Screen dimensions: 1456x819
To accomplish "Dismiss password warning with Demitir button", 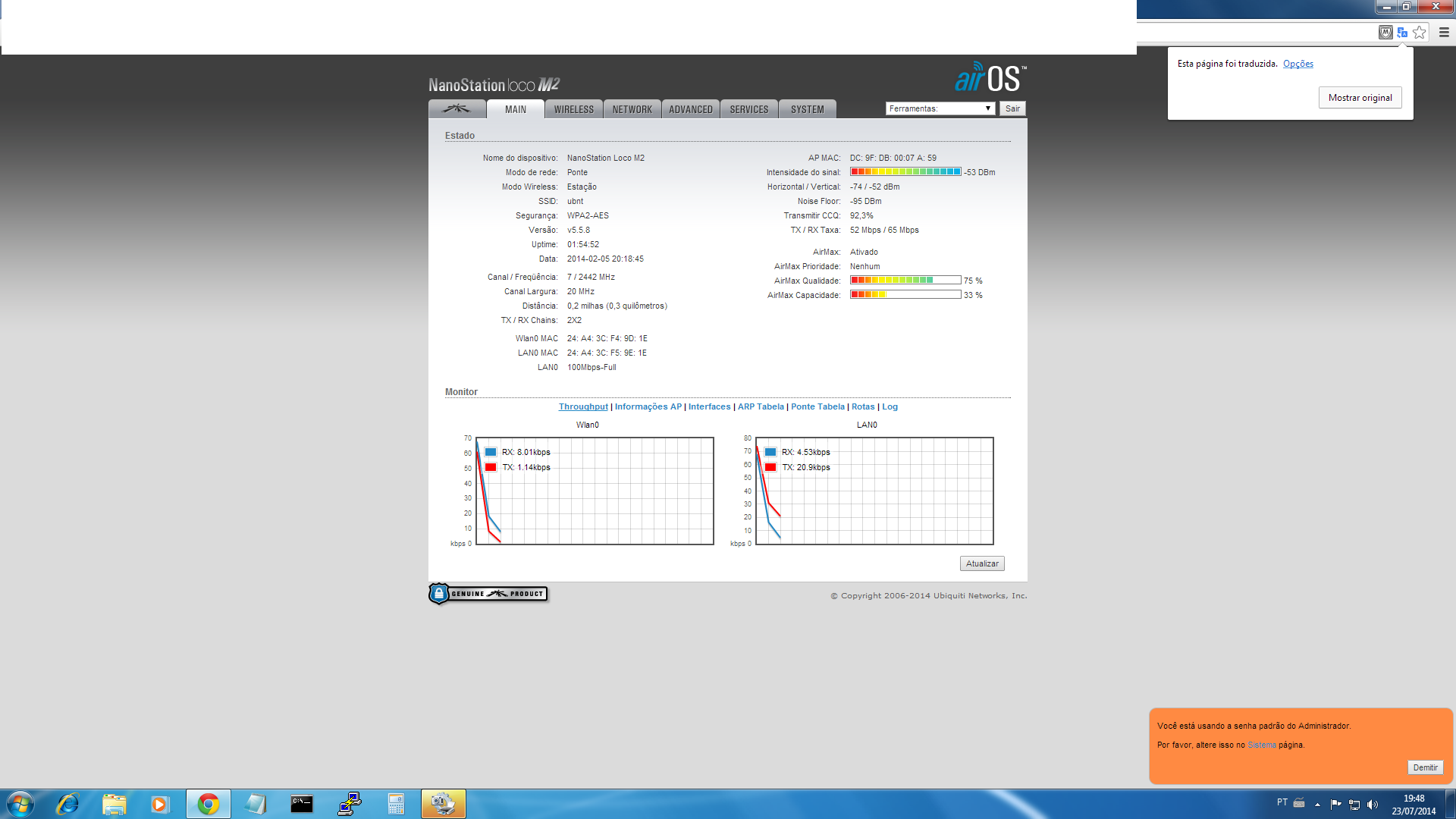I will (1425, 767).
